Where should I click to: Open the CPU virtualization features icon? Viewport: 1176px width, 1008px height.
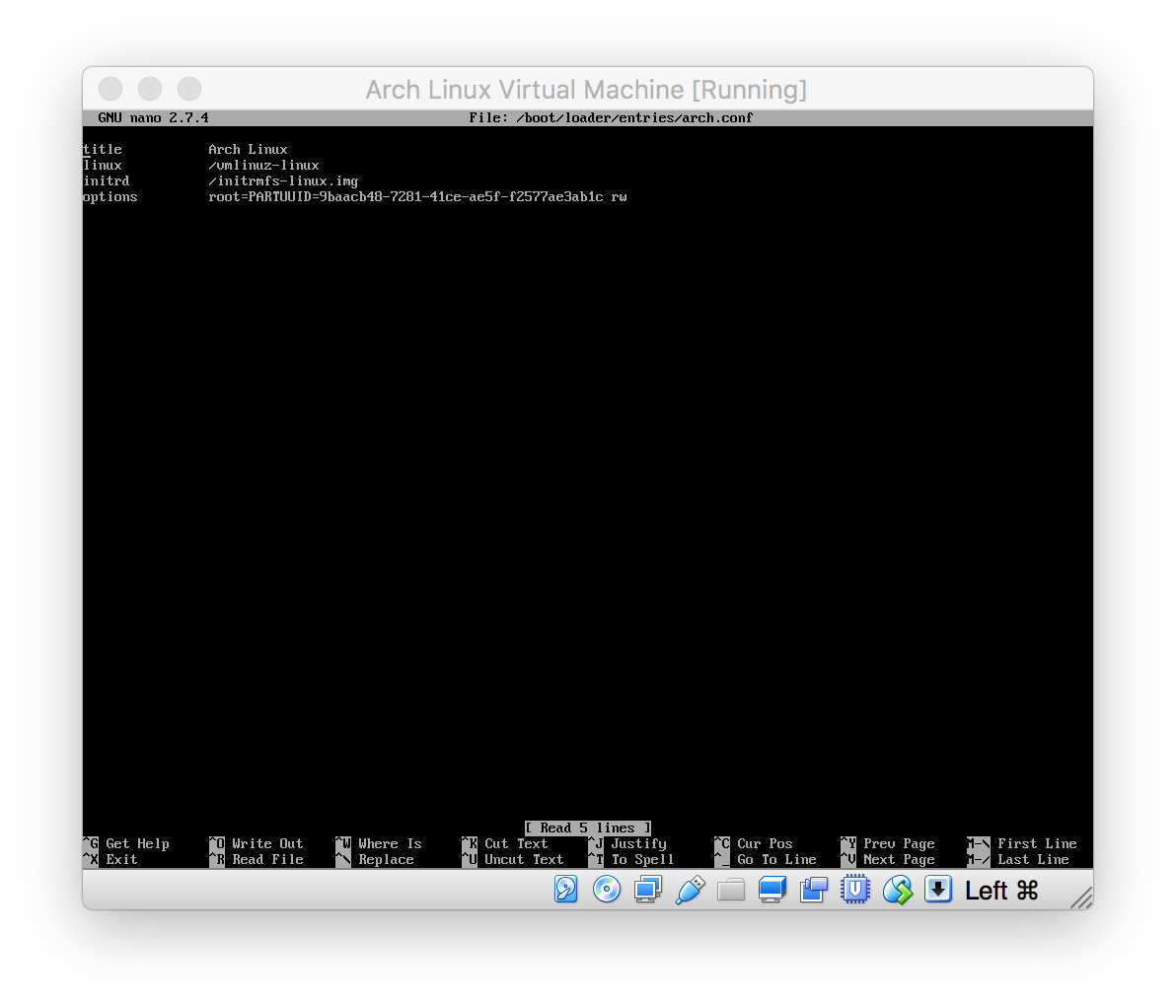[x=855, y=890]
